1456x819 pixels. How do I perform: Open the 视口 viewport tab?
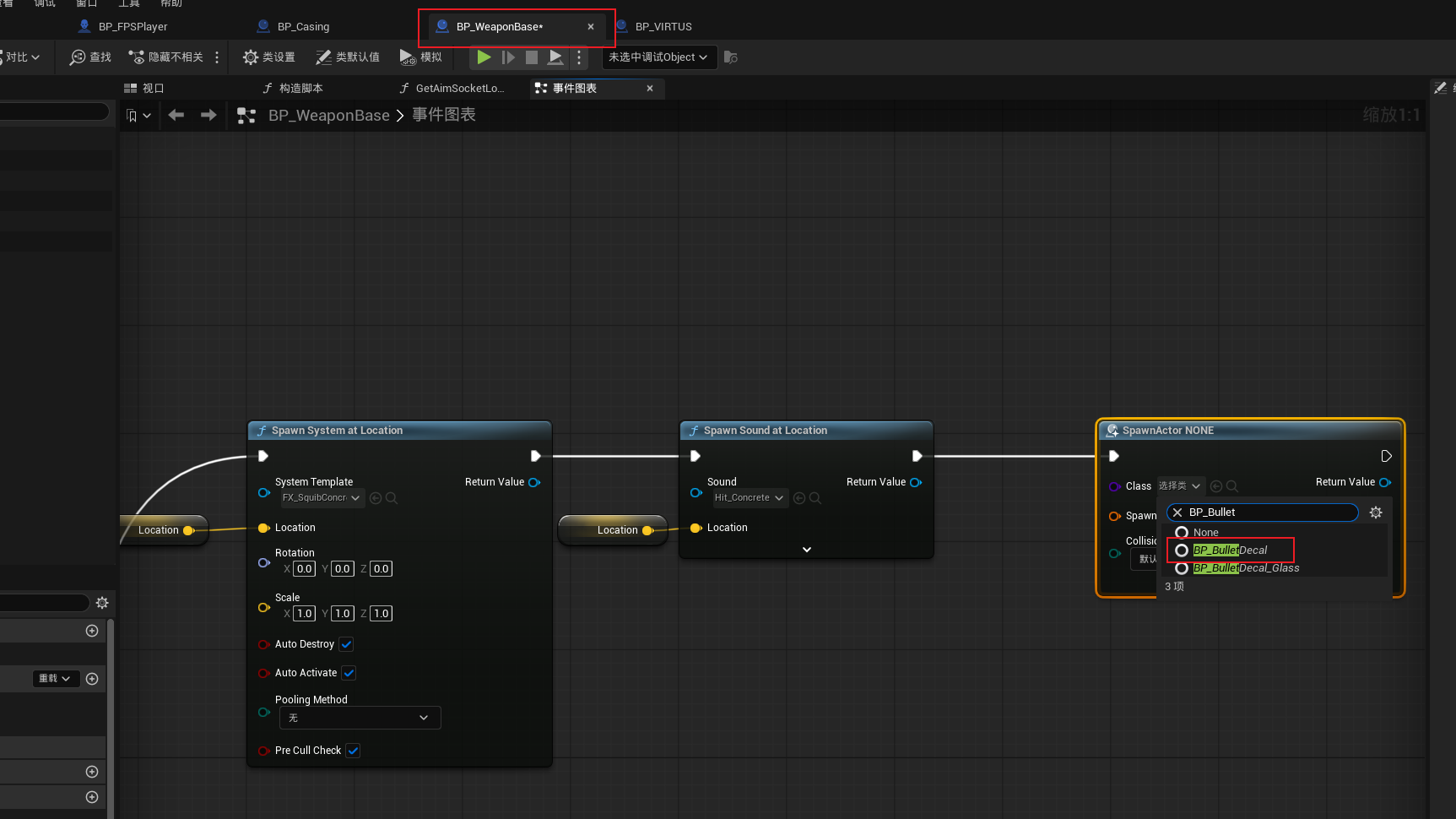(x=144, y=88)
